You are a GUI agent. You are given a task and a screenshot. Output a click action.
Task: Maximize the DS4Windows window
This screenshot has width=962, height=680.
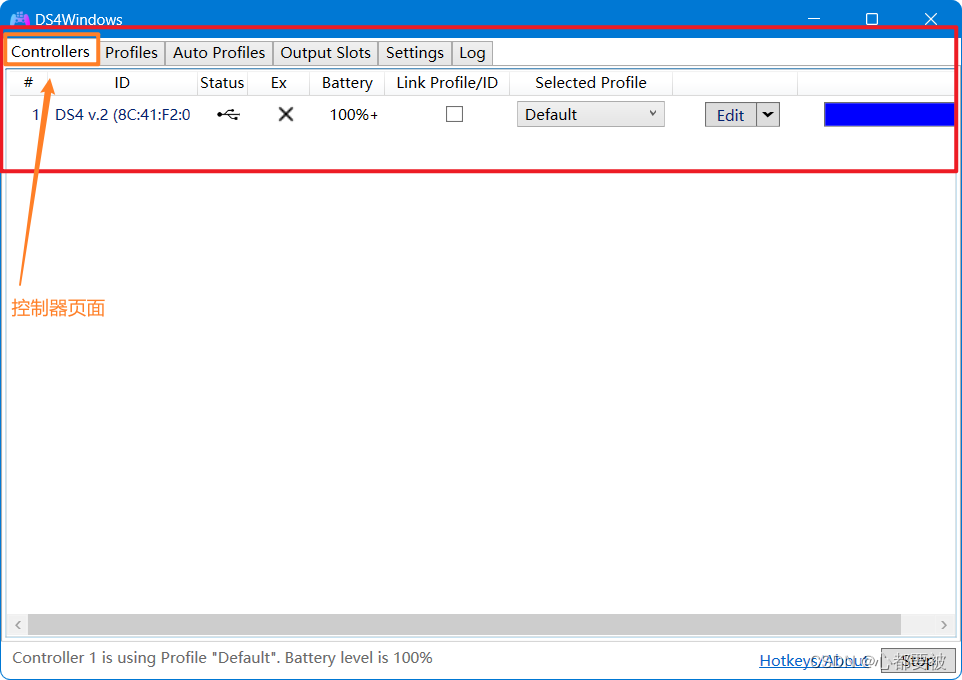tap(872, 19)
